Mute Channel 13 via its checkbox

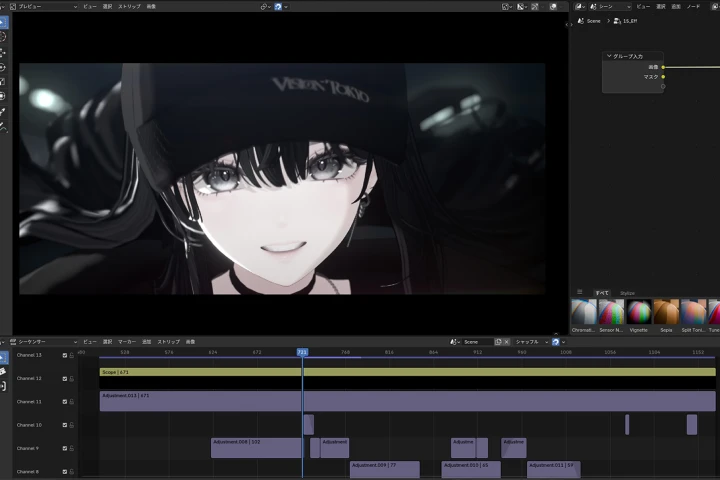65,355
